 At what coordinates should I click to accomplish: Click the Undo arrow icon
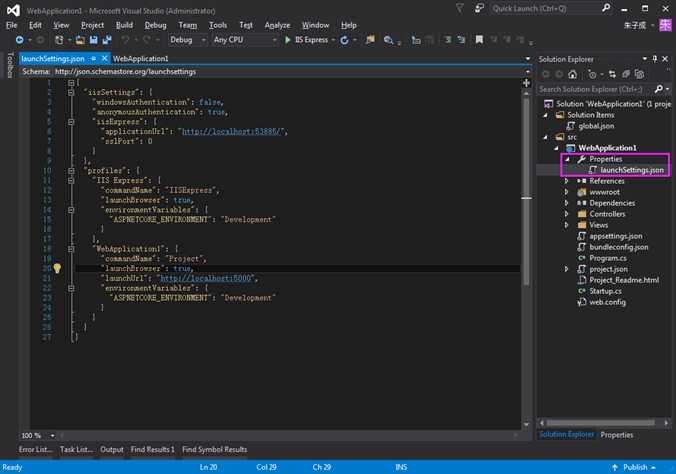pyautogui.click(x=125, y=40)
